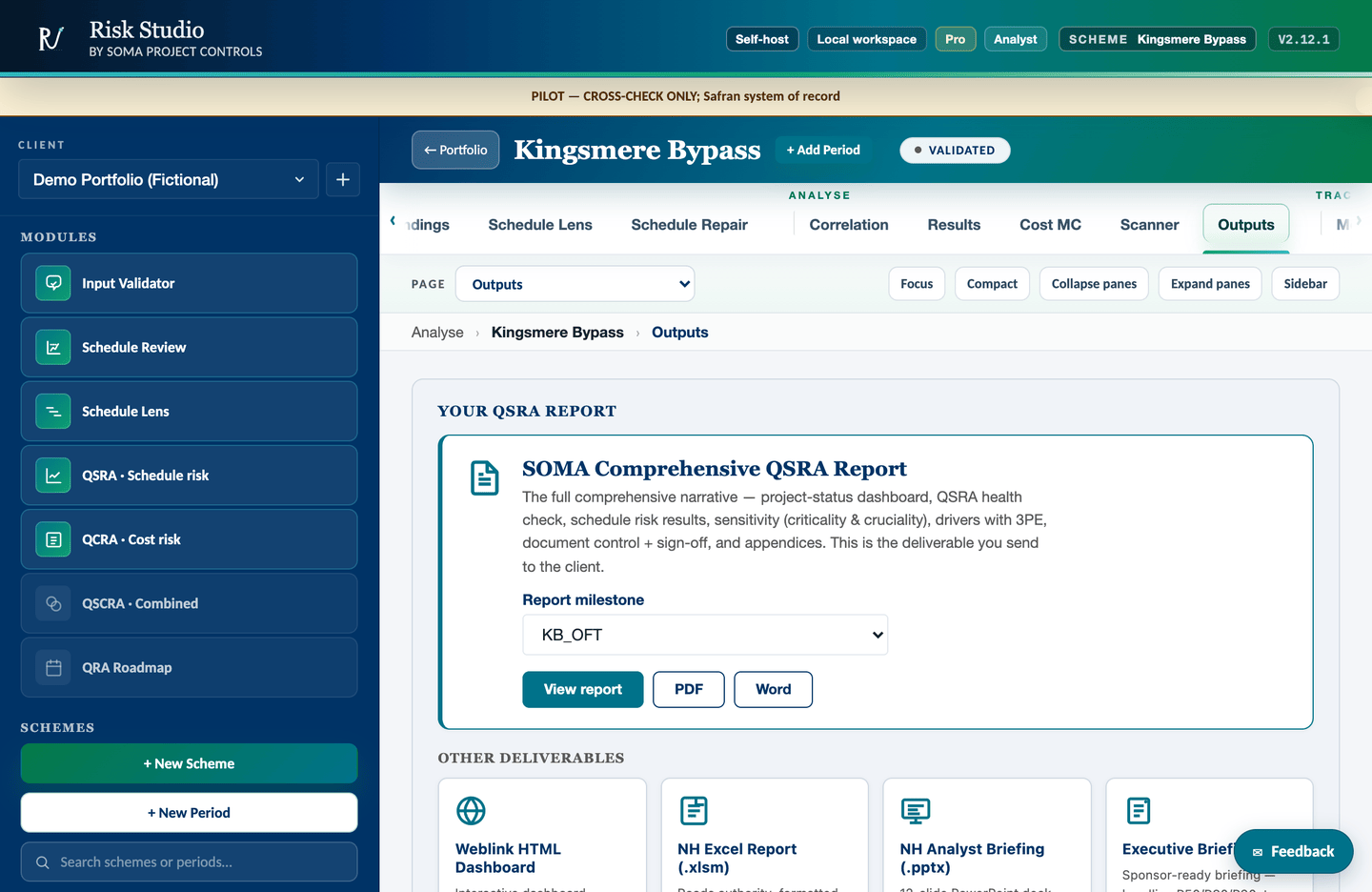Click the NH Excel Report sheet icon
1372x892 pixels.
point(694,810)
